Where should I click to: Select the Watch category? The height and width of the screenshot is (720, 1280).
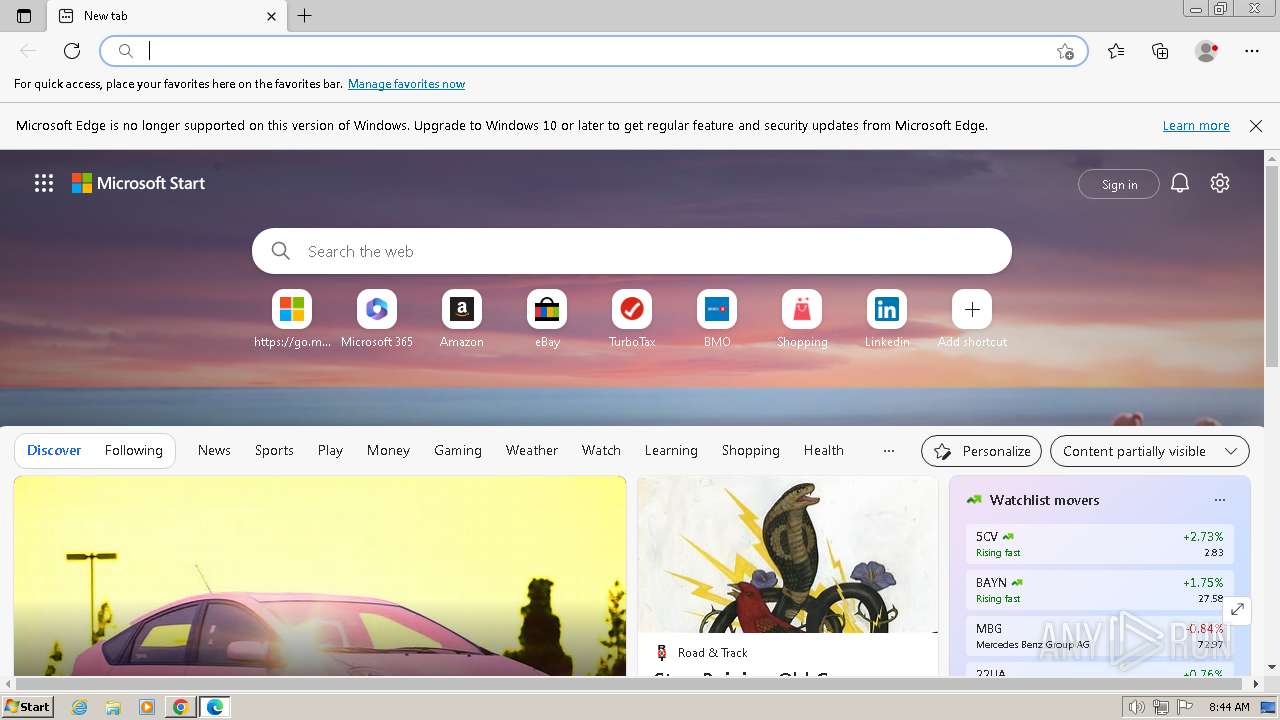601,451
